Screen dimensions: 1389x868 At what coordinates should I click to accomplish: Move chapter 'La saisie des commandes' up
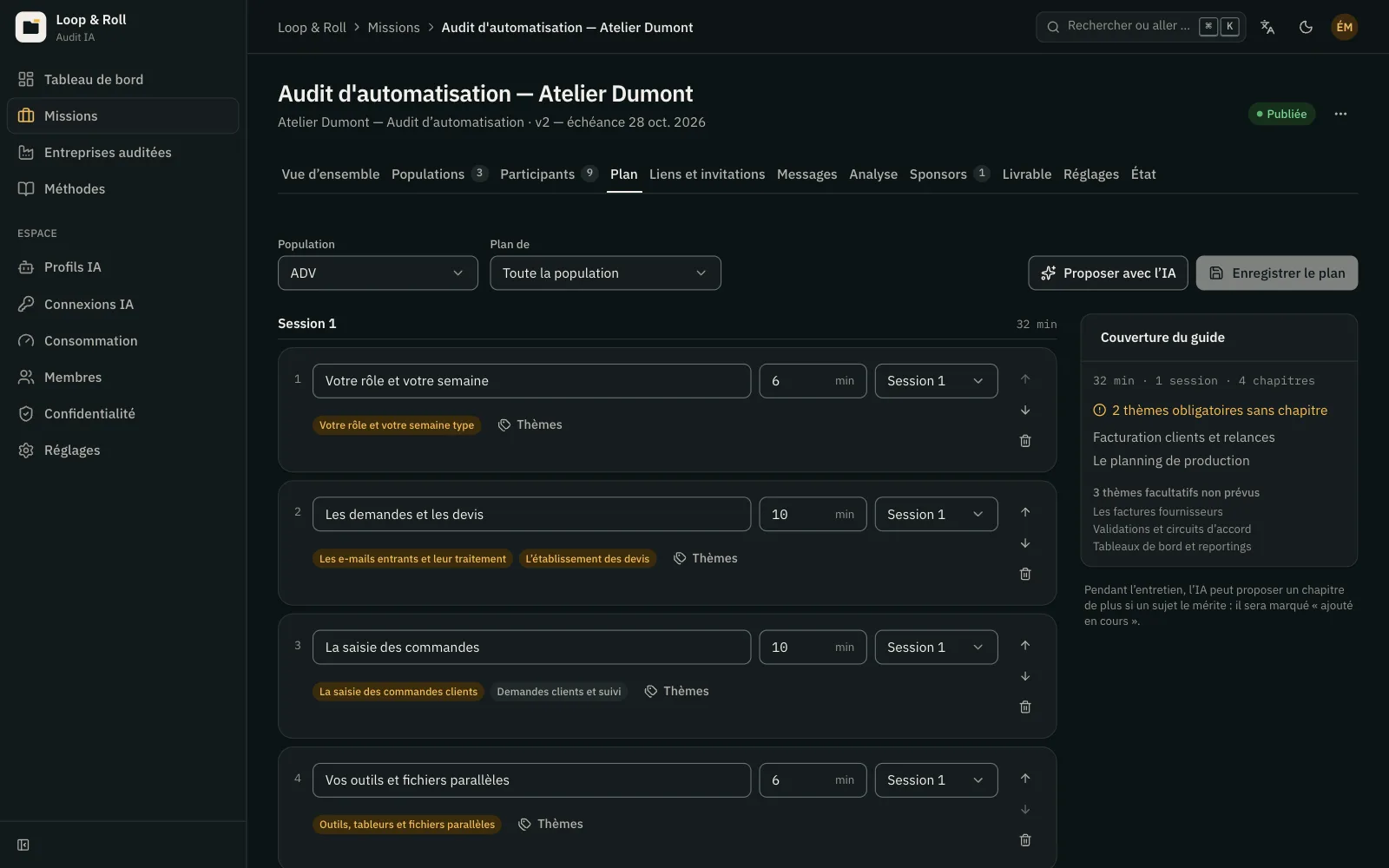pos(1025,645)
